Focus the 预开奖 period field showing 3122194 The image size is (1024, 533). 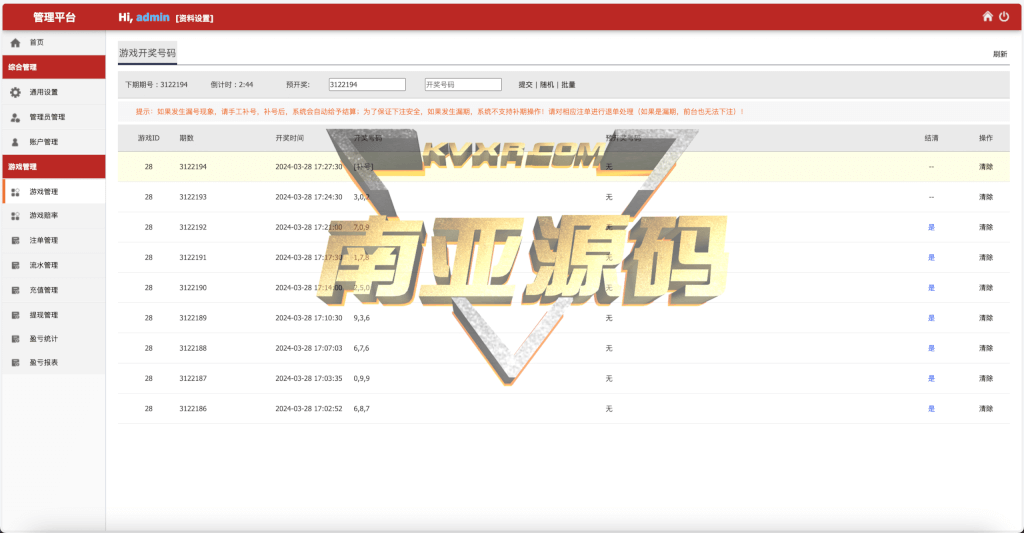click(x=367, y=84)
